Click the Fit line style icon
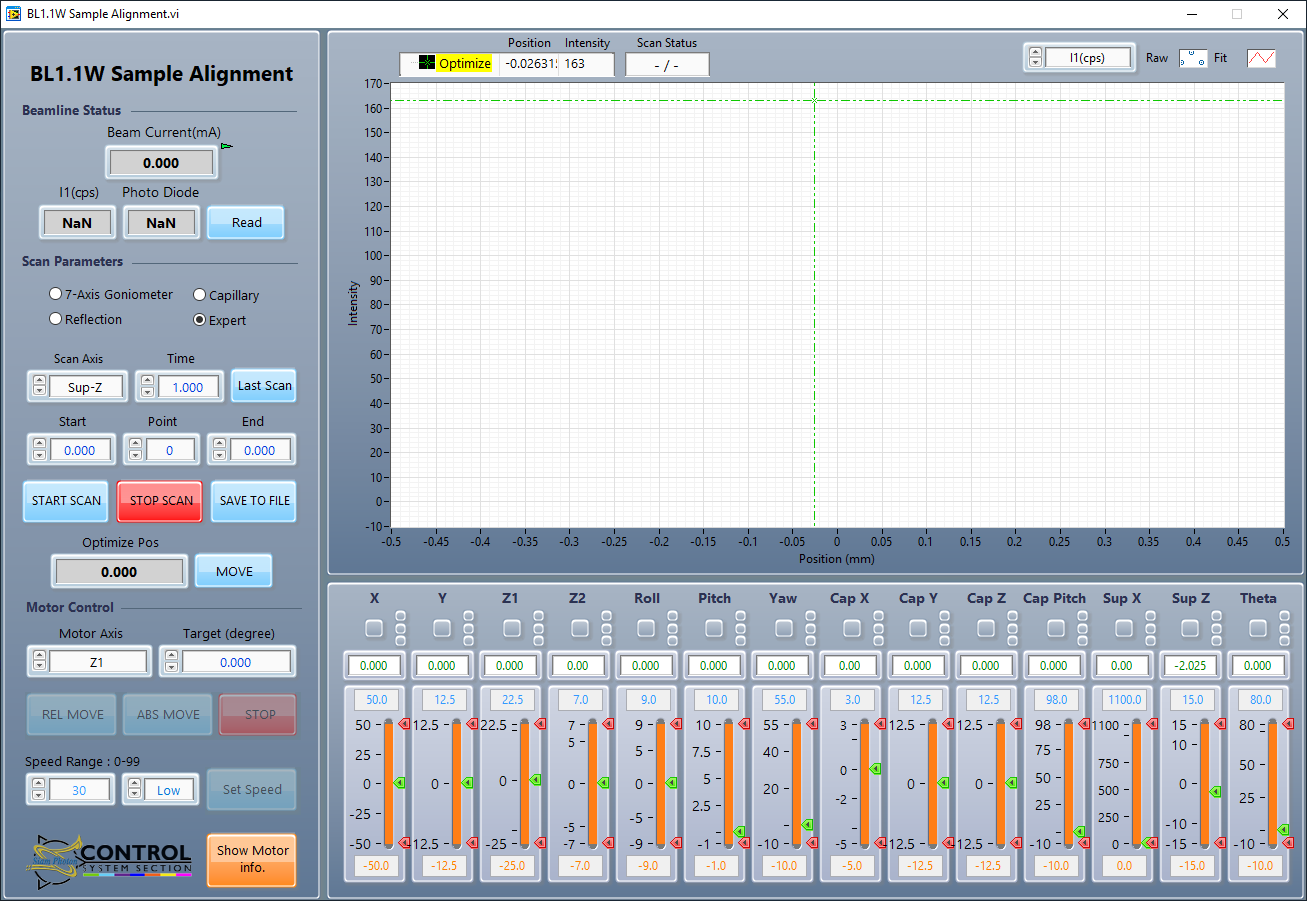Viewport: 1307px width, 901px height. [x=1261, y=58]
